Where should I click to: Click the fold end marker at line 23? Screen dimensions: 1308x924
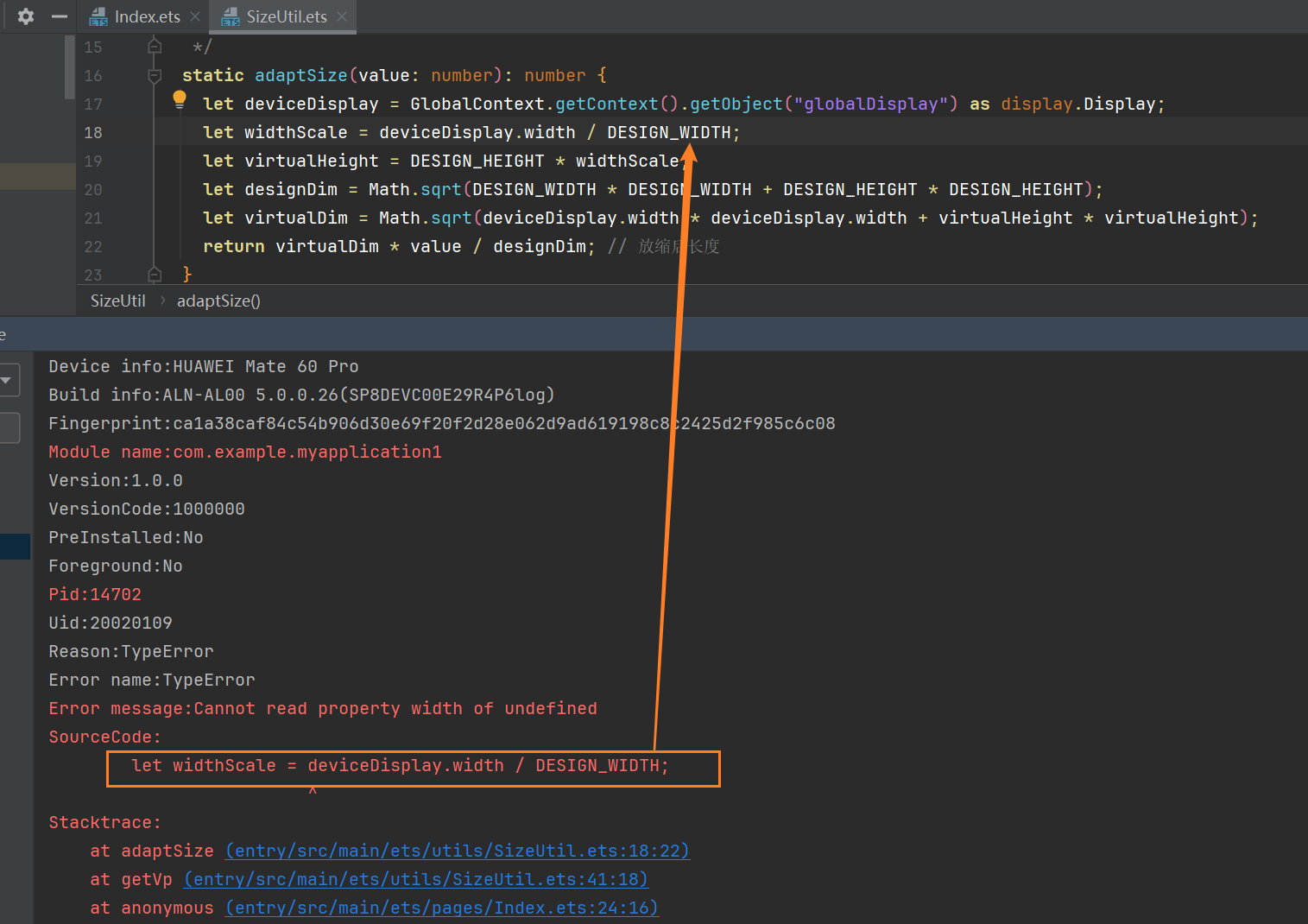point(155,275)
